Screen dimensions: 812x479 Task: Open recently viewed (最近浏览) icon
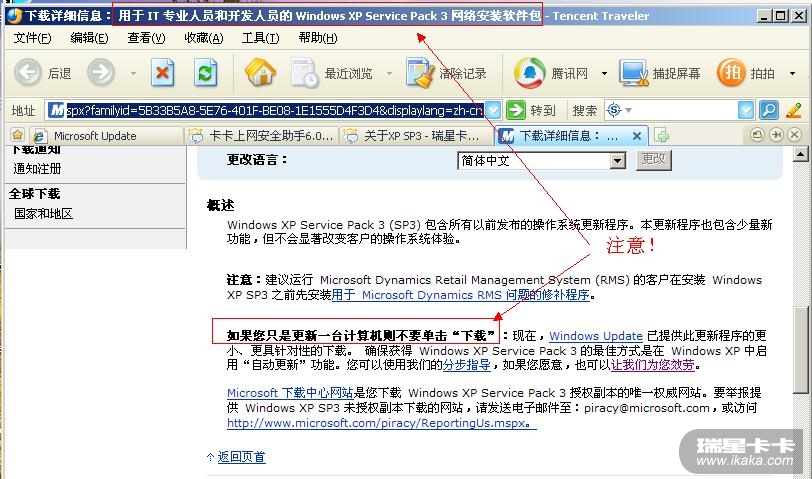(x=304, y=73)
